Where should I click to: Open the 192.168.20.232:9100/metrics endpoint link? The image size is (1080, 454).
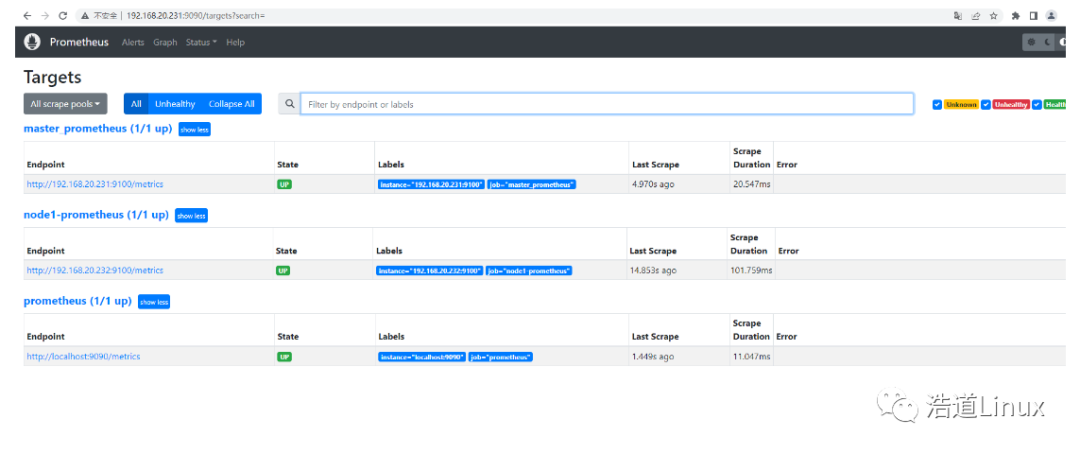coord(95,270)
